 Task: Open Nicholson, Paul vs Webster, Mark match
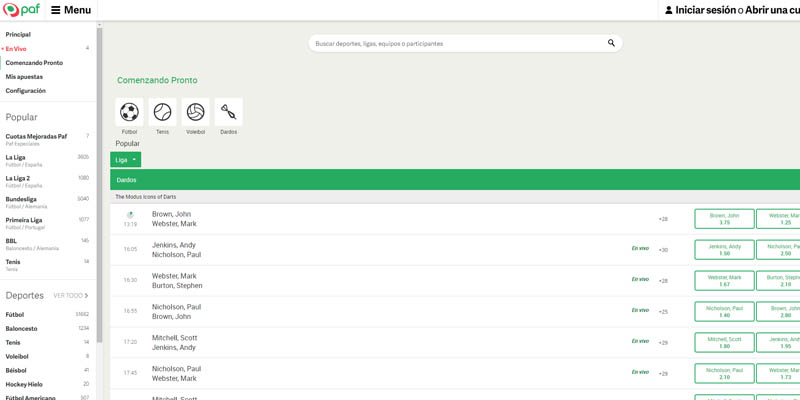(177, 373)
